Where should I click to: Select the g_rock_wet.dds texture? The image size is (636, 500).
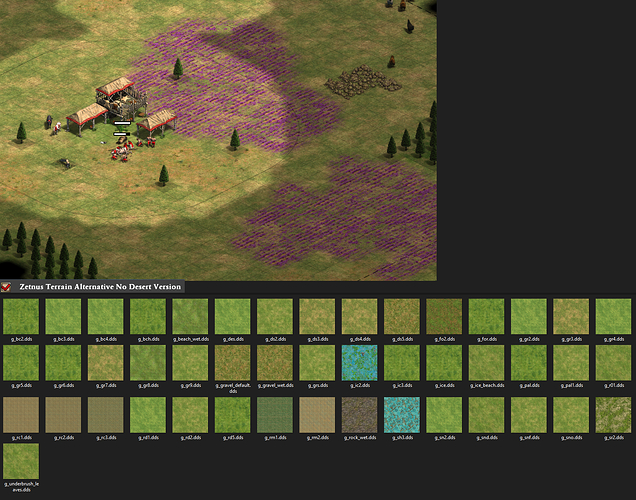coord(358,414)
